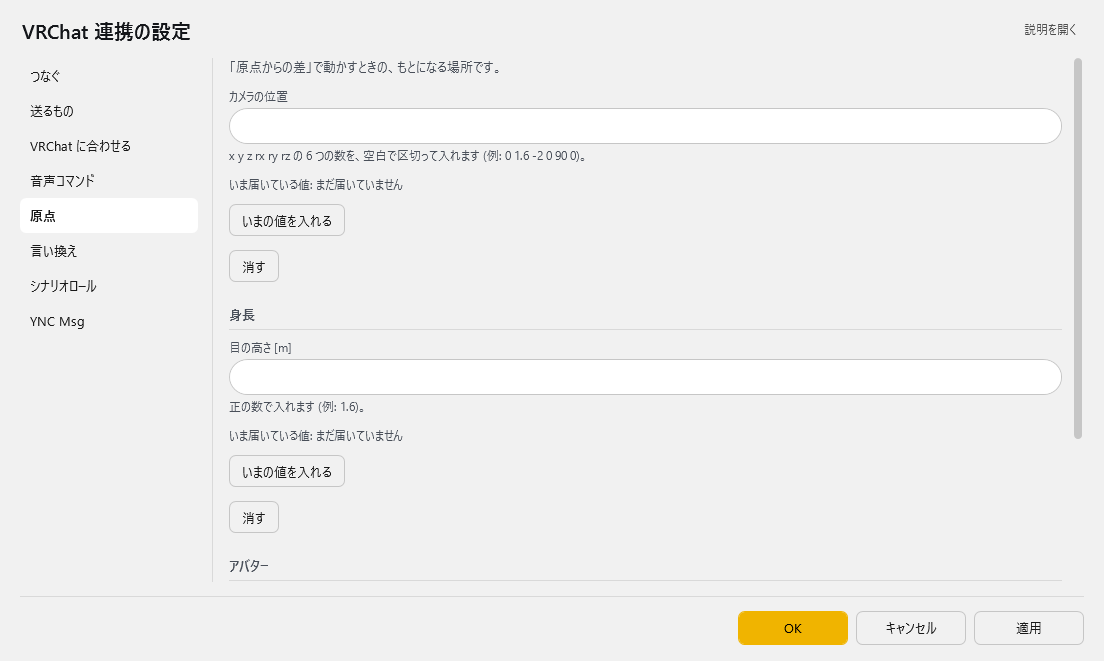Focus the カメラの位置 input field
This screenshot has height=661, width=1104.
click(645, 126)
